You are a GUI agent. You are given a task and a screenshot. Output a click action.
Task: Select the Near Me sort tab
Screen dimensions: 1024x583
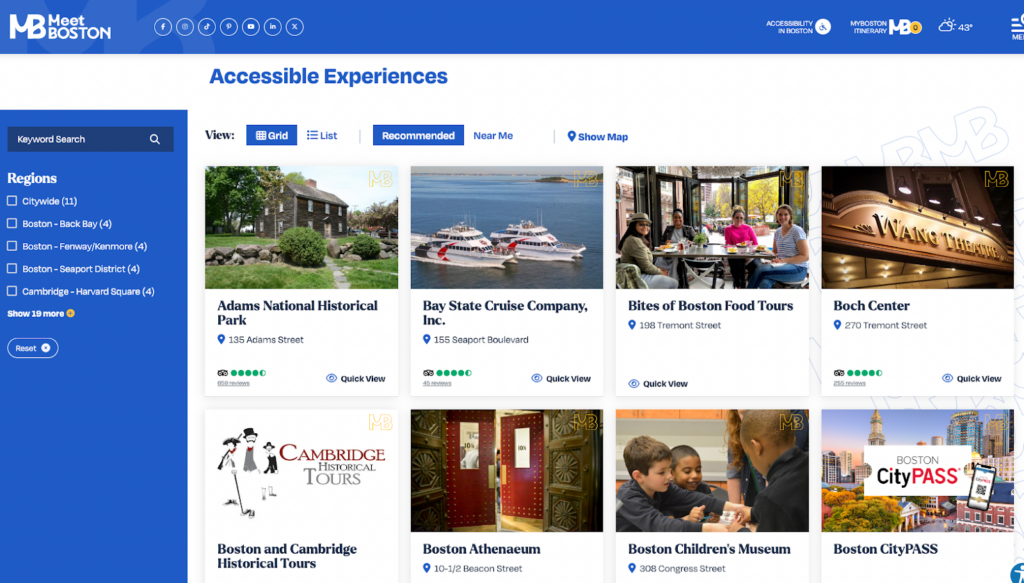[493, 135]
